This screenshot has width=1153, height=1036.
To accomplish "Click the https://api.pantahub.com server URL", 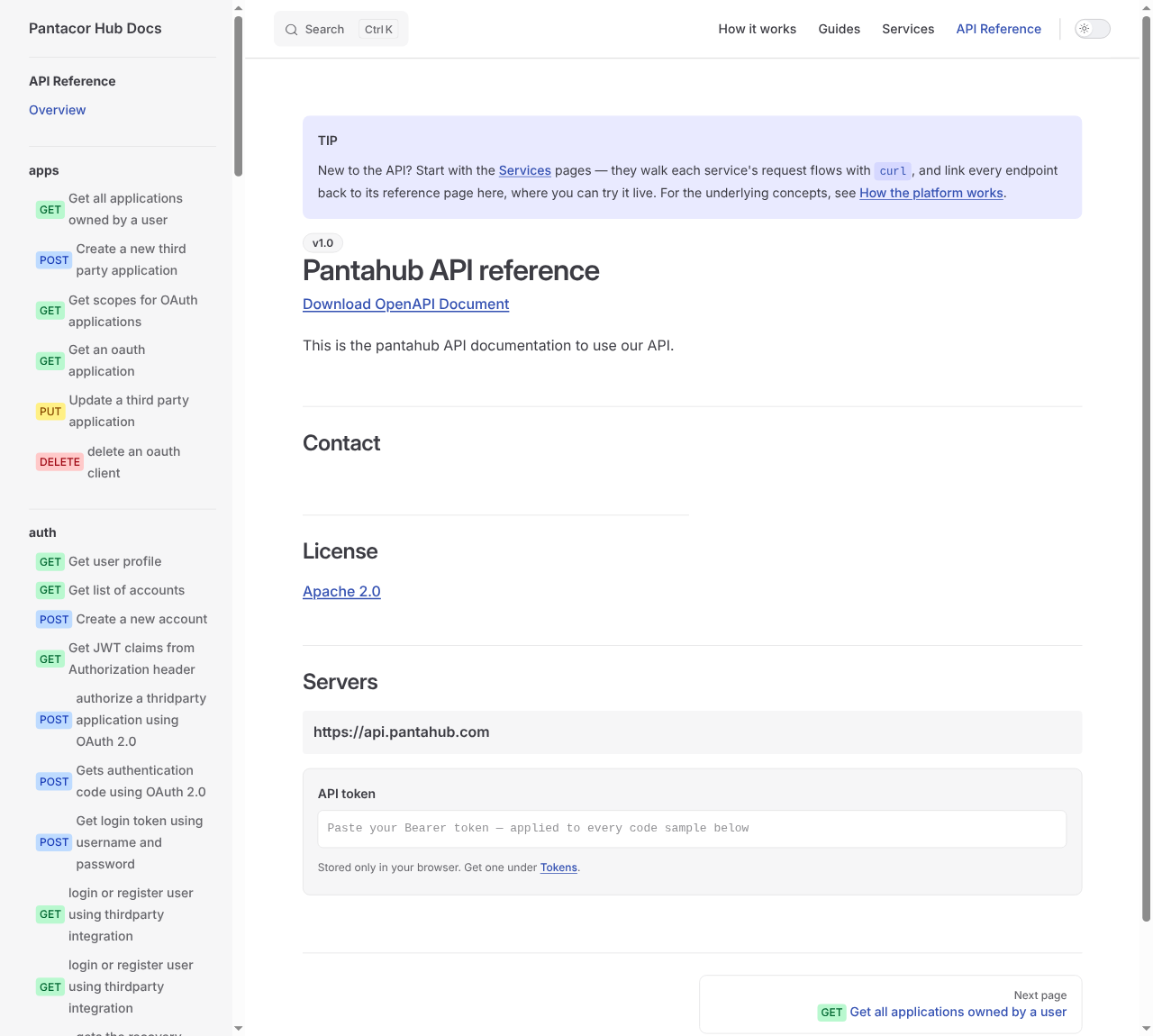I will point(402,732).
